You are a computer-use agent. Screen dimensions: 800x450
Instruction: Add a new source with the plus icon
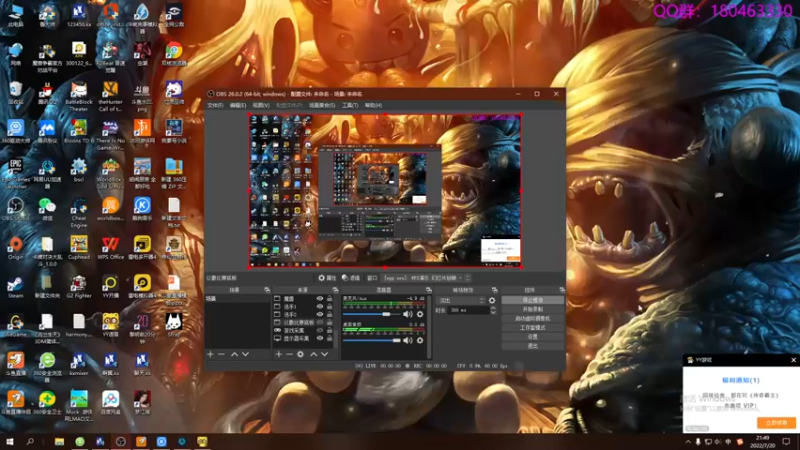(279, 354)
